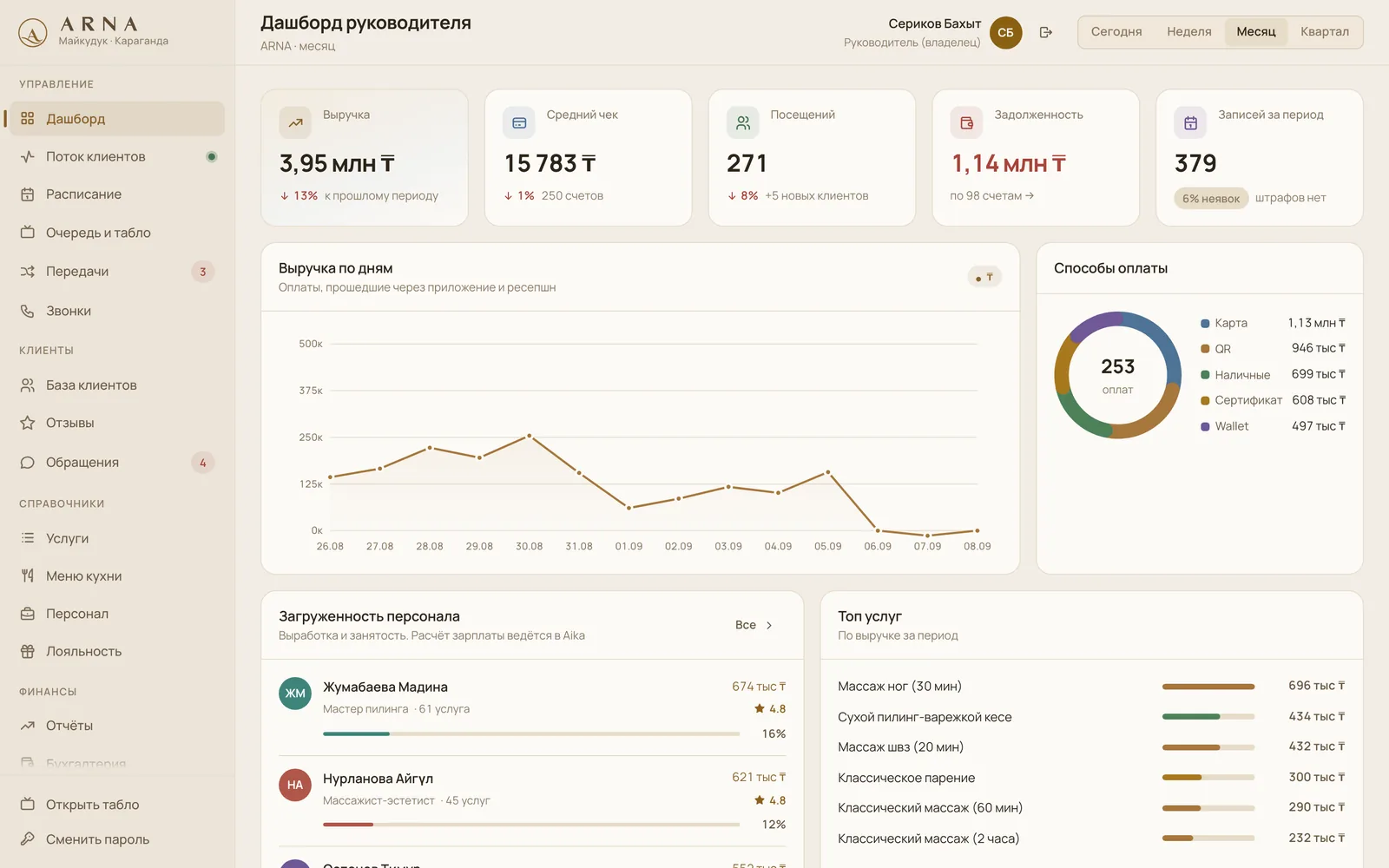This screenshot has width=1389, height=868.
Task: Click the Wallet legend color dot
Action: pyautogui.click(x=1205, y=427)
